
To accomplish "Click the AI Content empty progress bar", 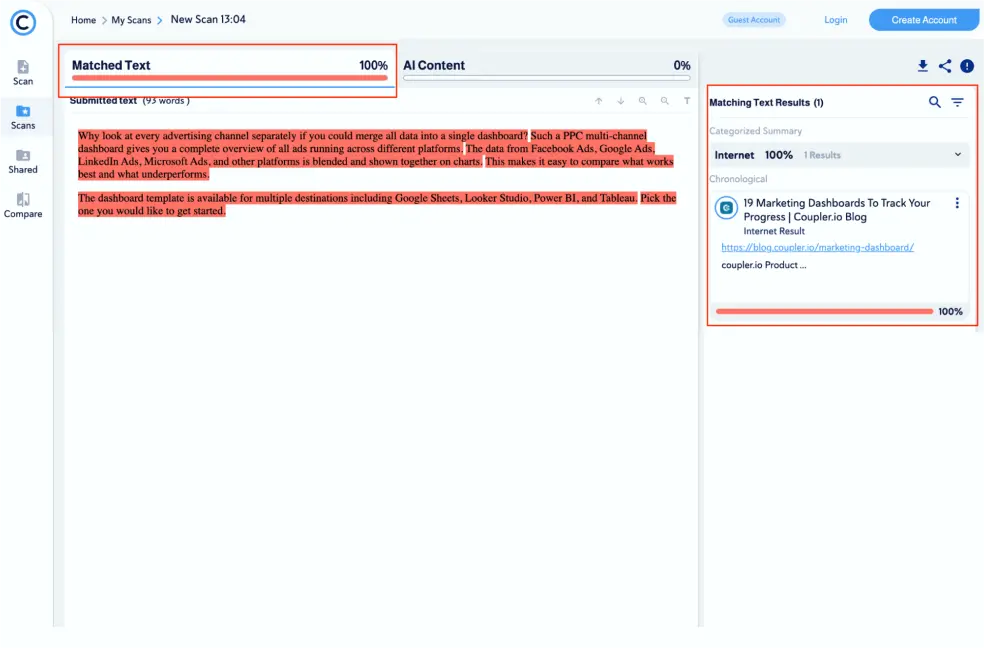I will coord(547,78).
